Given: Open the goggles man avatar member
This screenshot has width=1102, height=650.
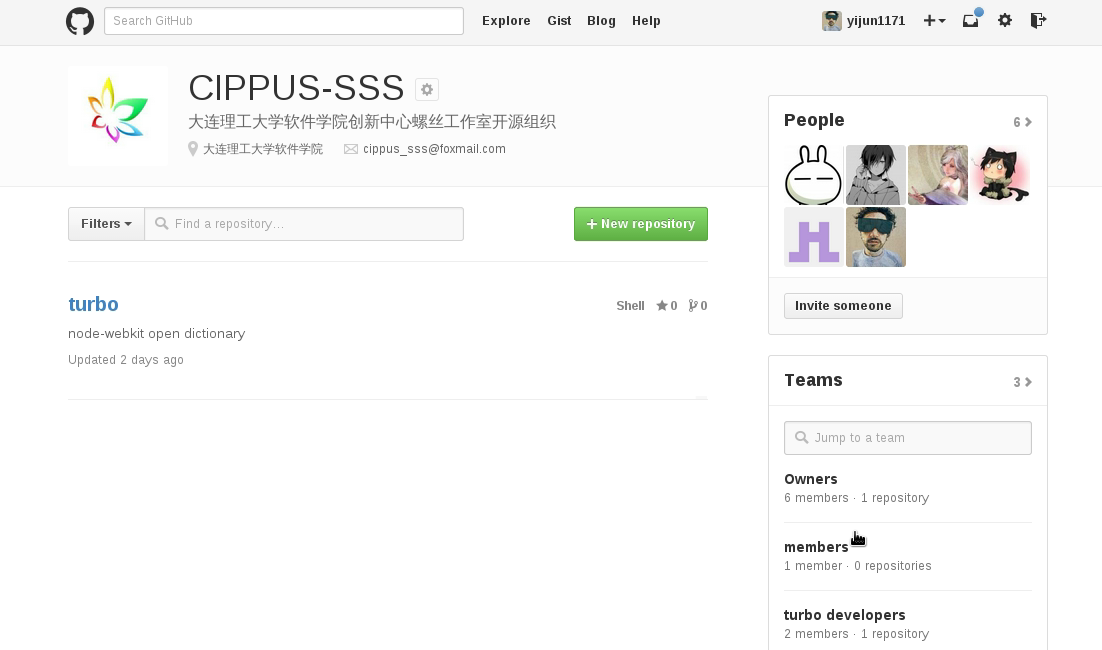Looking at the screenshot, I should (x=876, y=237).
